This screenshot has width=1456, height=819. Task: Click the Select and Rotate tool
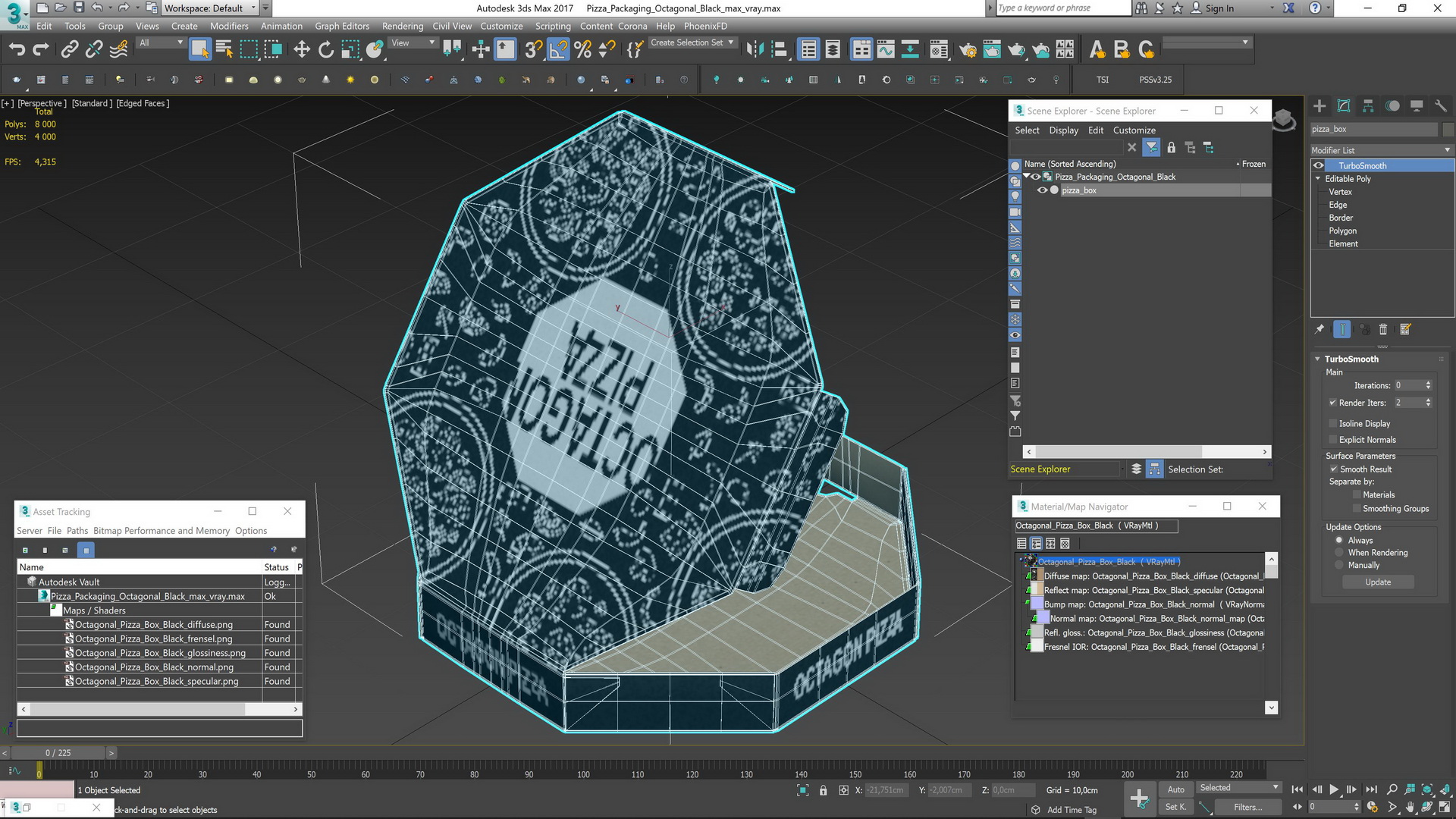pos(326,50)
